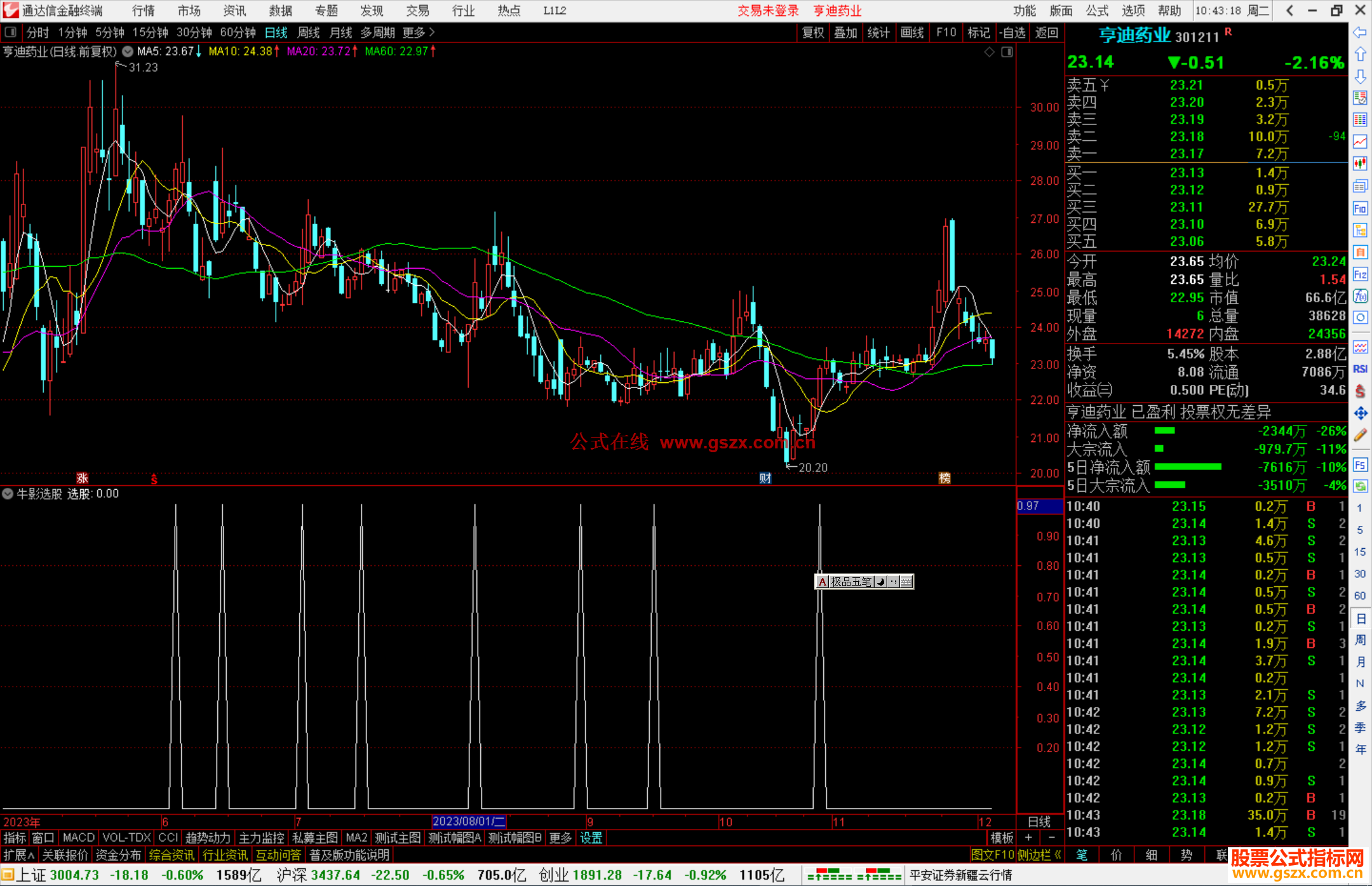Toggle the diamond marker at chart top-right
The width and height of the screenshot is (1372, 886).
(x=989, y=52)
